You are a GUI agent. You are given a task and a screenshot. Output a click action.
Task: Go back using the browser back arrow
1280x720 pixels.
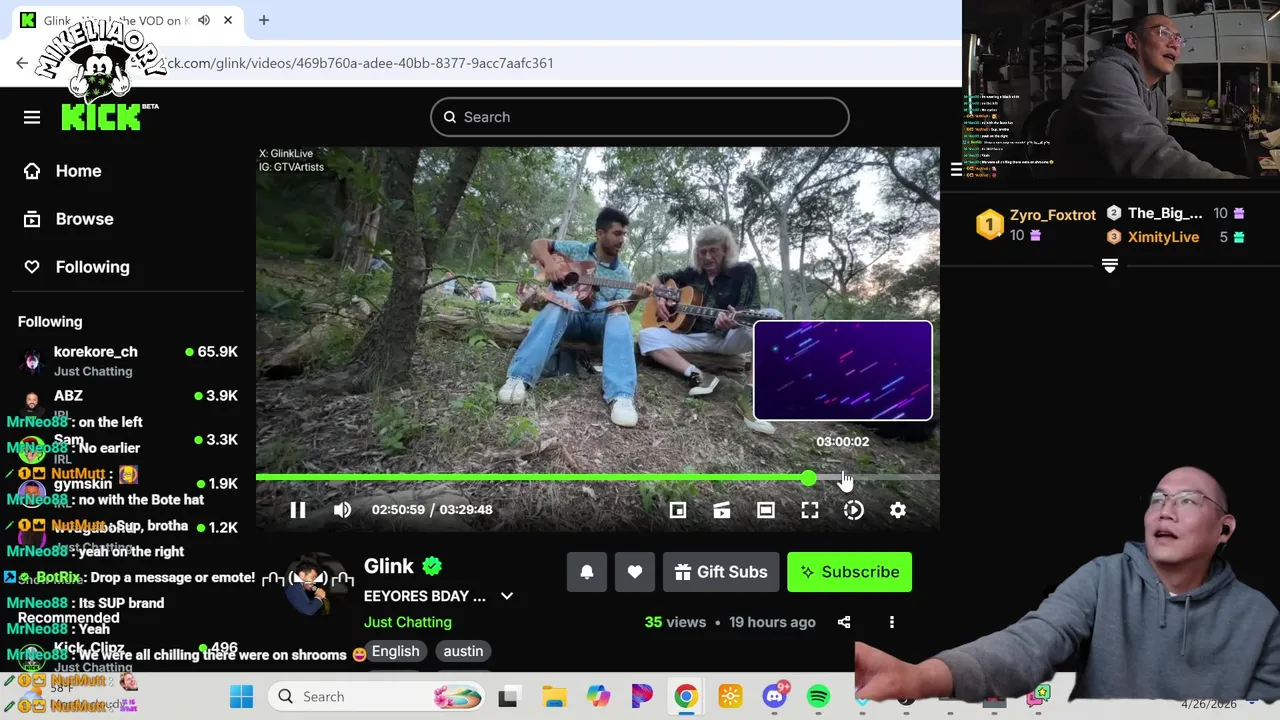tap(22, 63)
